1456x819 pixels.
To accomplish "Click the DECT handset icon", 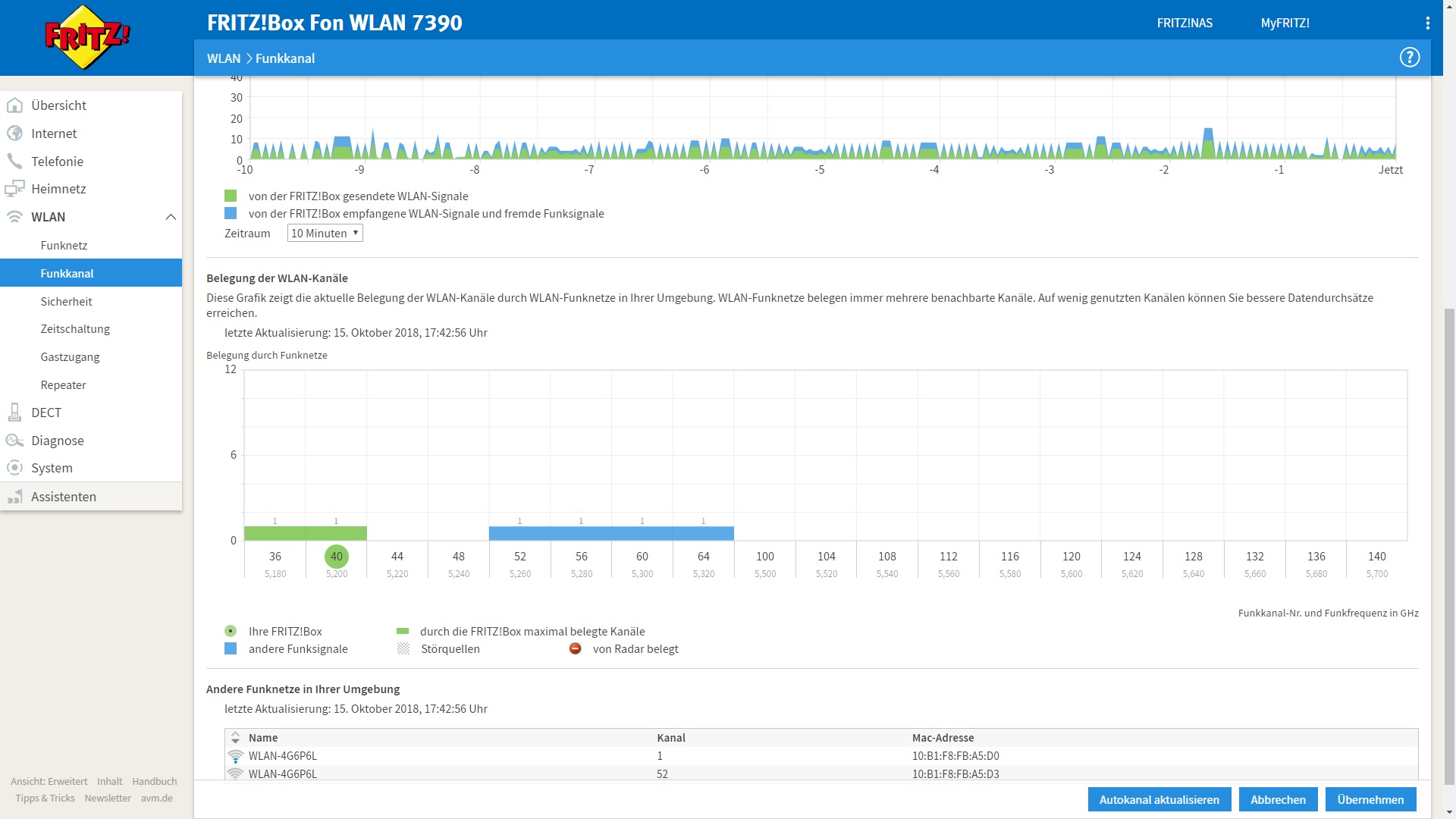I will (x=14, y=413).
